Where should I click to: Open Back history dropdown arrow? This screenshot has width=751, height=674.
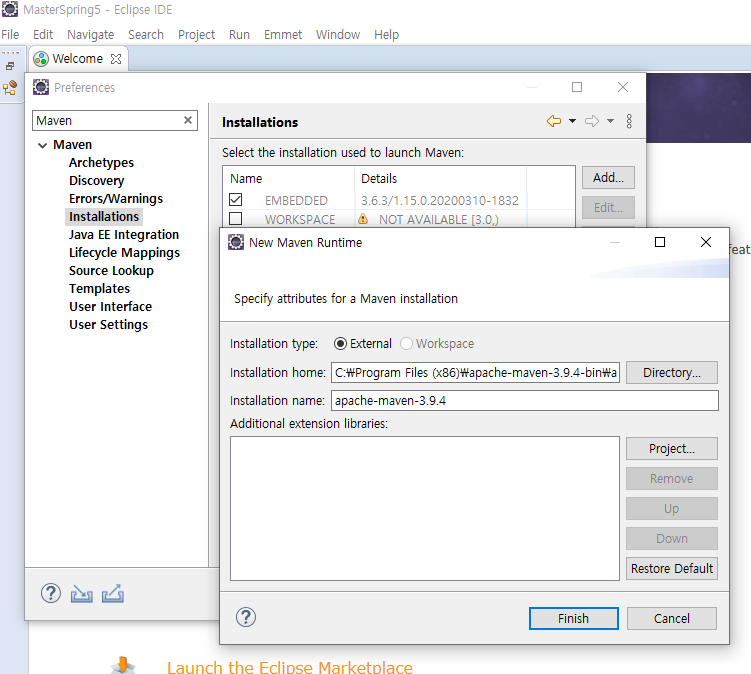click(572, 121)
